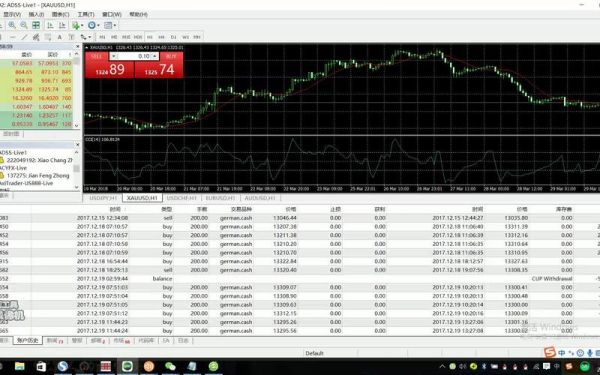Image resolution: width=600 pixels, height=375 pixels.
Task: Click the lot size 0.10 input field
Action: (x=134, y=56)
